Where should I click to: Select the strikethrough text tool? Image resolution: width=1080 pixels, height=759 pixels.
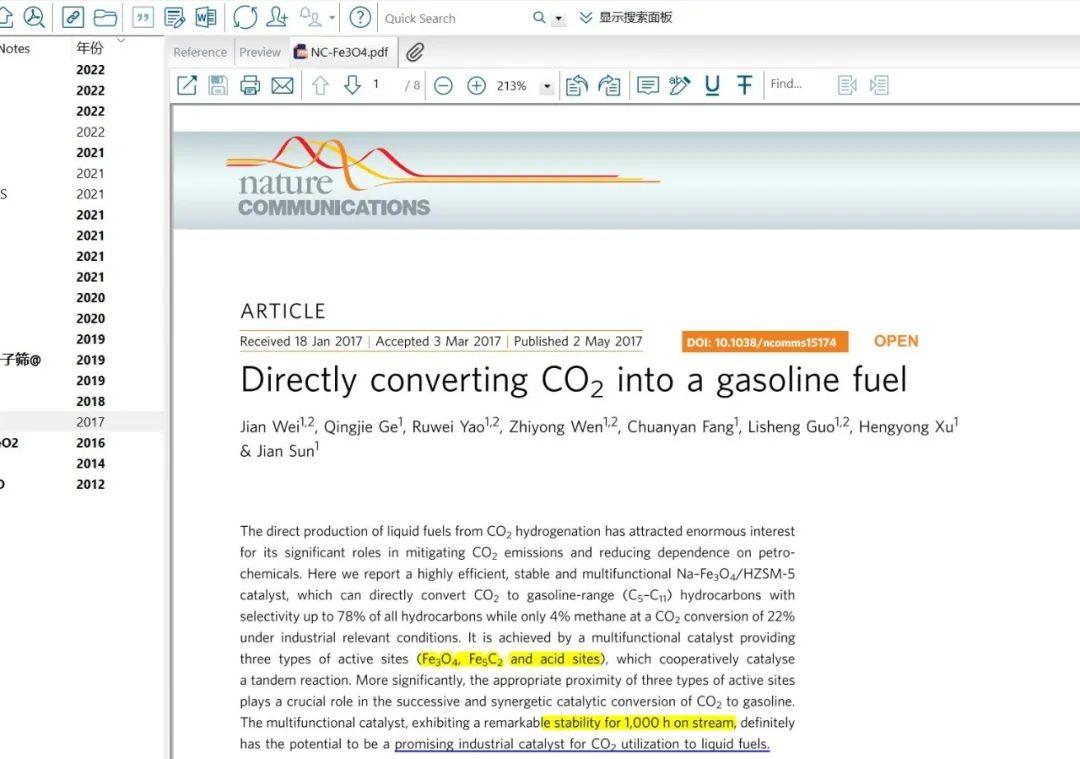coord(744,85)
